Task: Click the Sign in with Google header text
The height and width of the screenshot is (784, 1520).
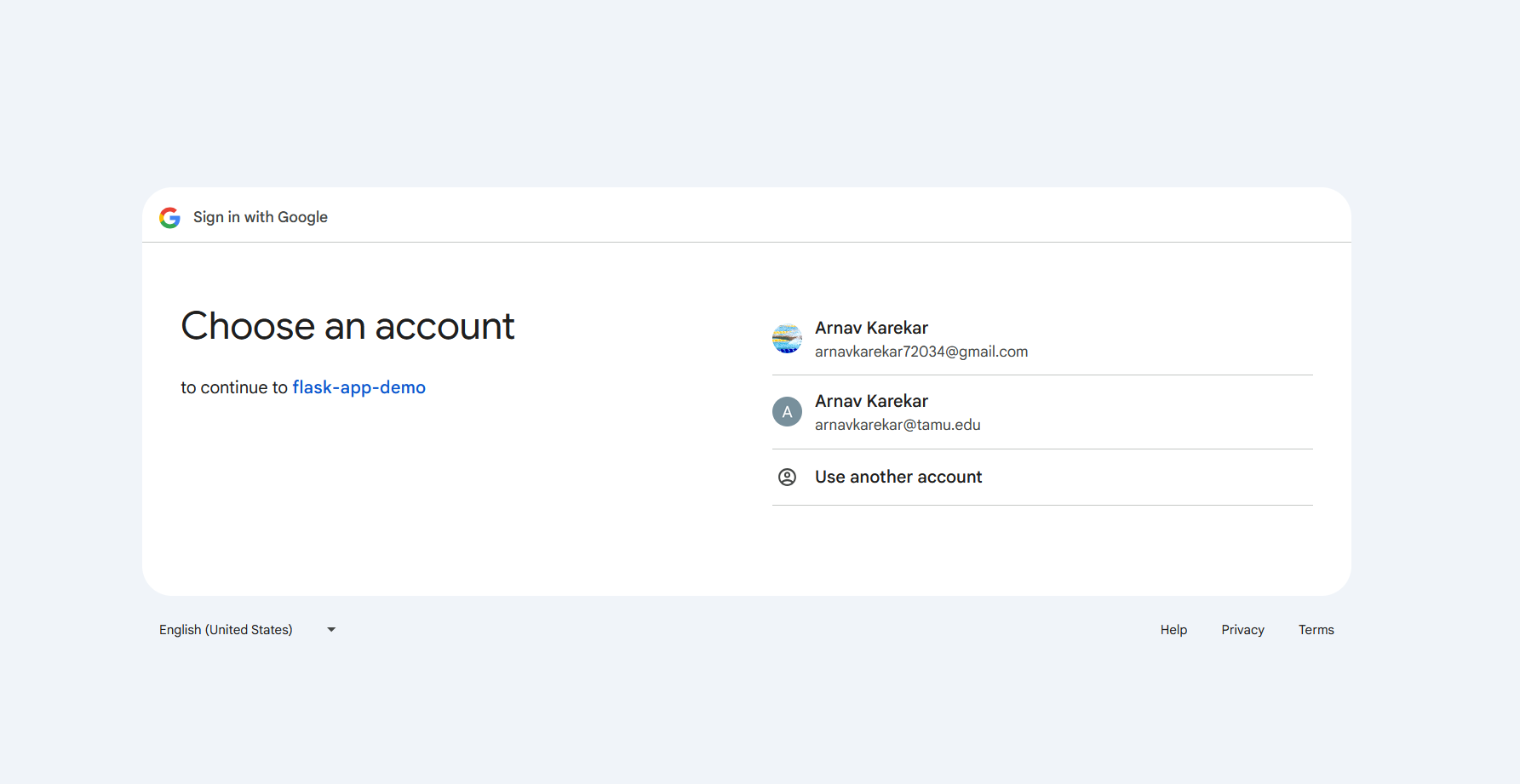Action: tap(261, 217)
